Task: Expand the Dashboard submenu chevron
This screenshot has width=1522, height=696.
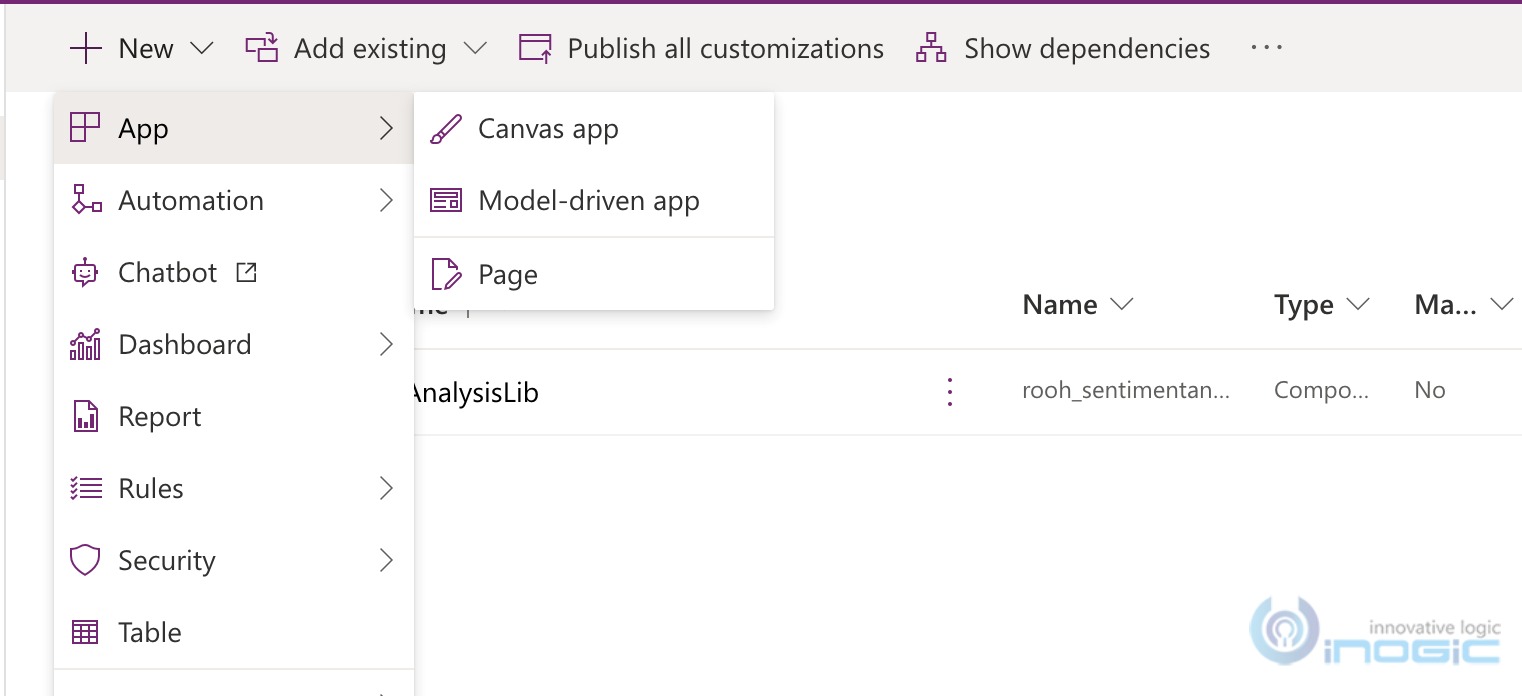Action: (386, 345)
